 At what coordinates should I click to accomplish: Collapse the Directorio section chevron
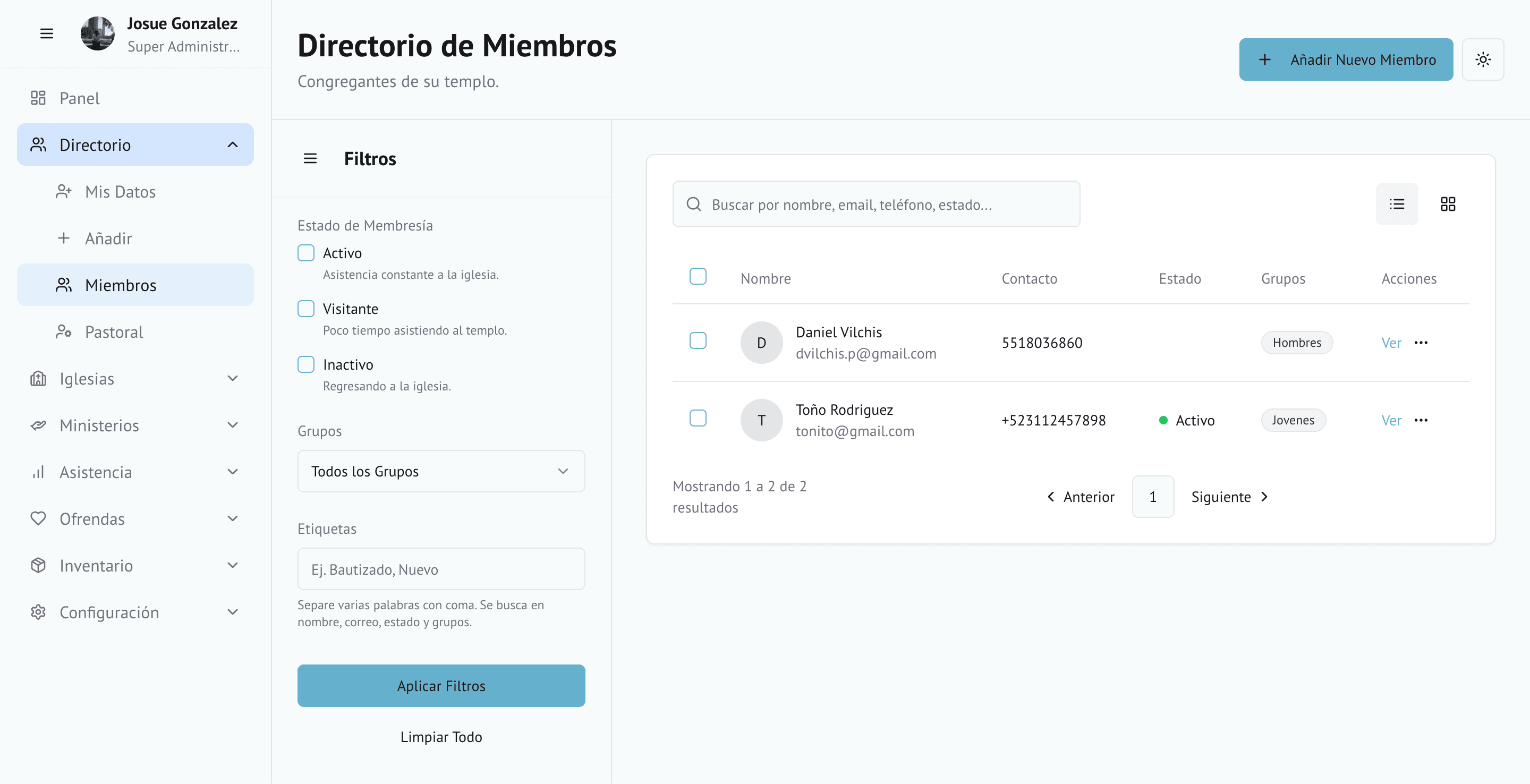[x=233, y=145]
